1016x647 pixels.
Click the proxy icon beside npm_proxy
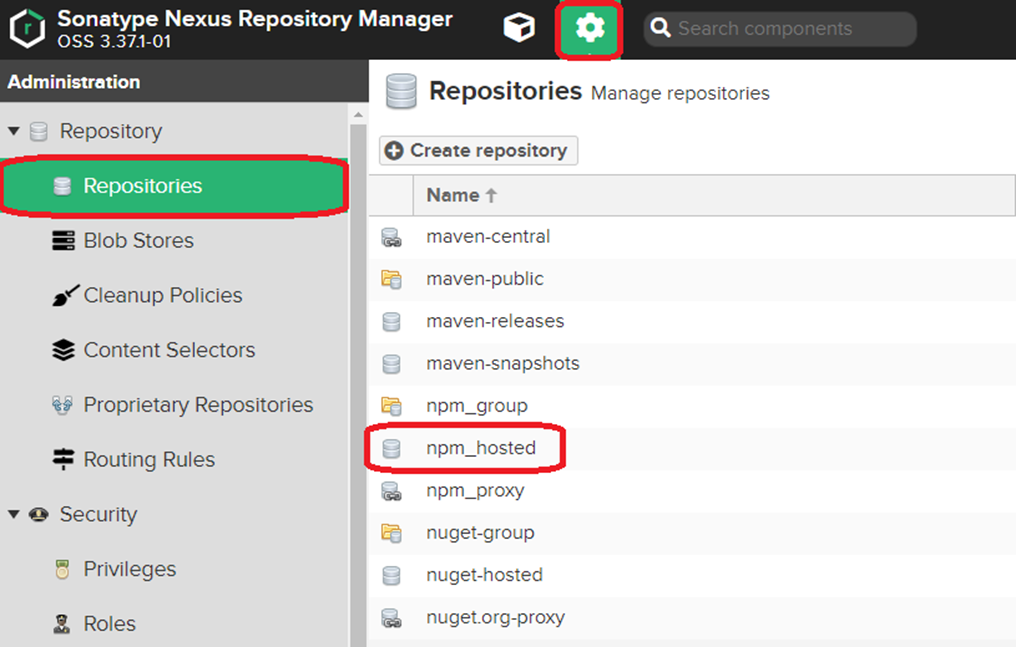click(x=391, y=491)
